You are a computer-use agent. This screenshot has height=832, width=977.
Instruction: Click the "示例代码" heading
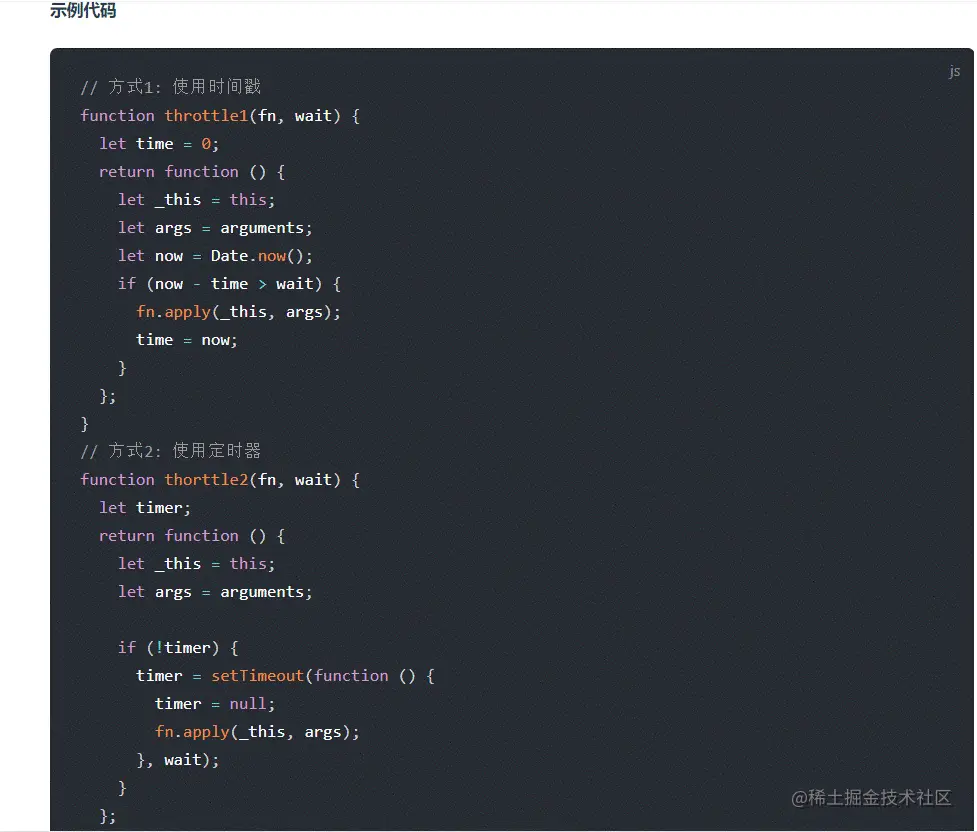(x=83, y=10)
